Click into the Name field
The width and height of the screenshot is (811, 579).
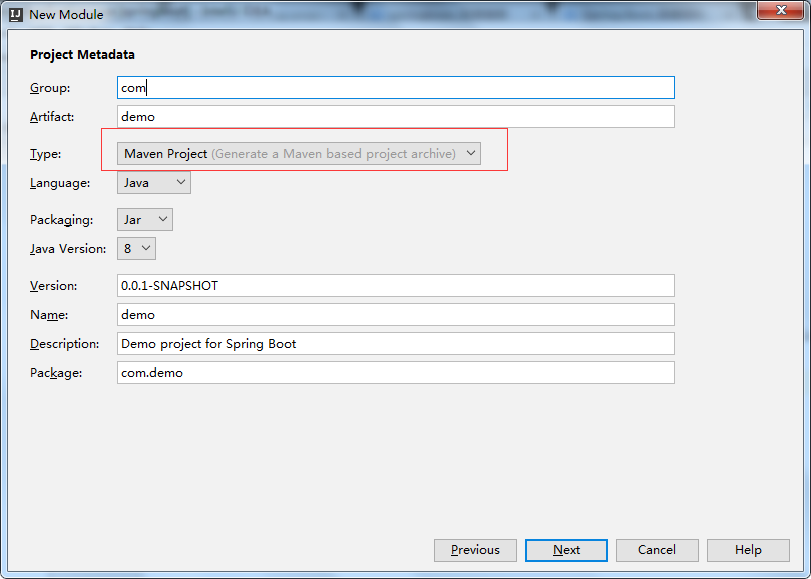396,315
